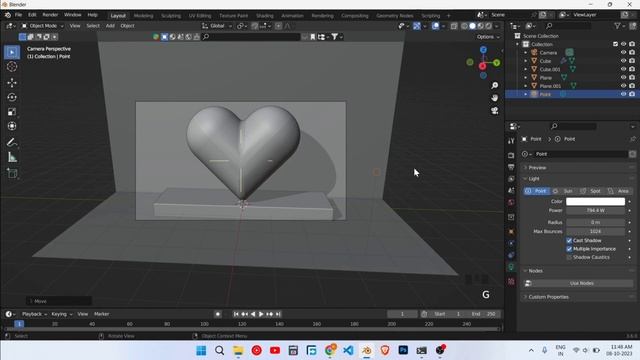This screenshot has height=360, width=640.
Task: Click the zoom magnifier viewport icon
Action: click(495, 85)
